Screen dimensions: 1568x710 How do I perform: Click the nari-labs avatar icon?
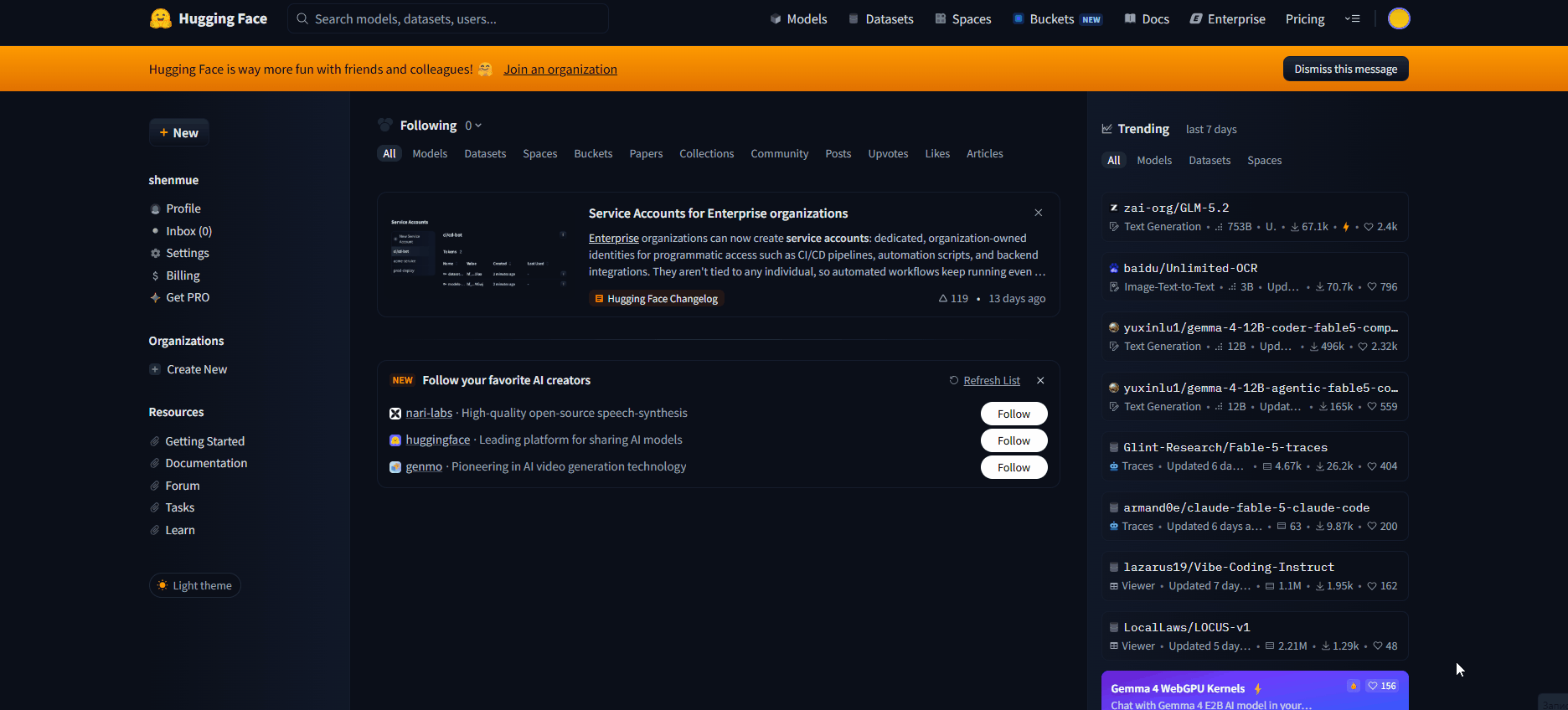pyautogui.click(x=395, y=414)
